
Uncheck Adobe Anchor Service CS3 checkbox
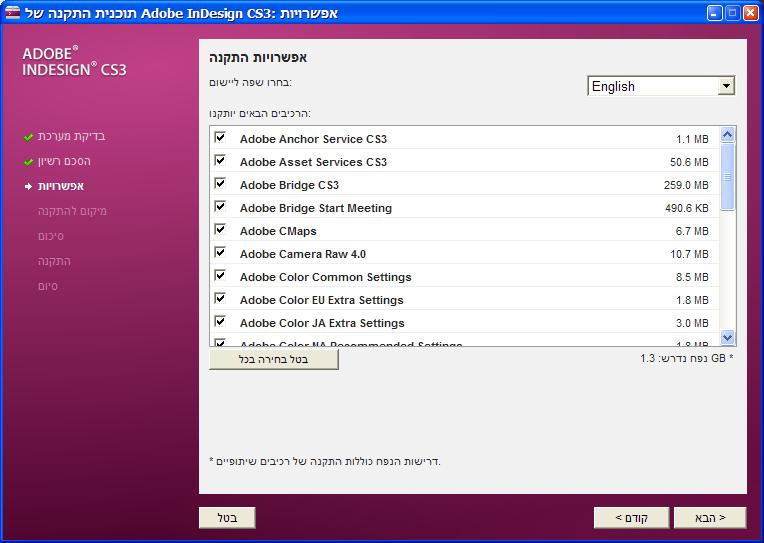[220, 137]
